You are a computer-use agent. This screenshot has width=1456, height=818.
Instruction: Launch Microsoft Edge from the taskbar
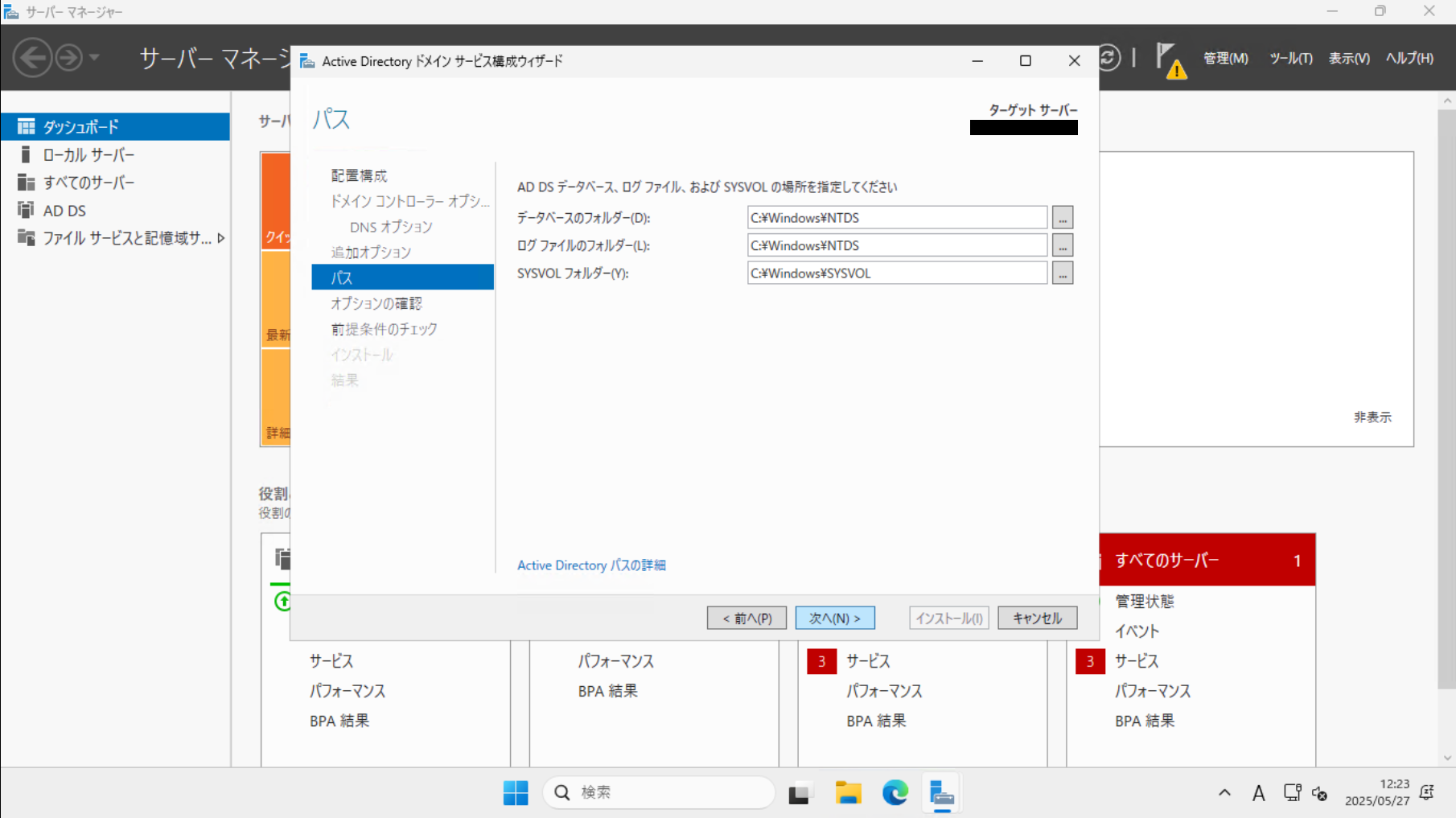click(x=895, y=793)
